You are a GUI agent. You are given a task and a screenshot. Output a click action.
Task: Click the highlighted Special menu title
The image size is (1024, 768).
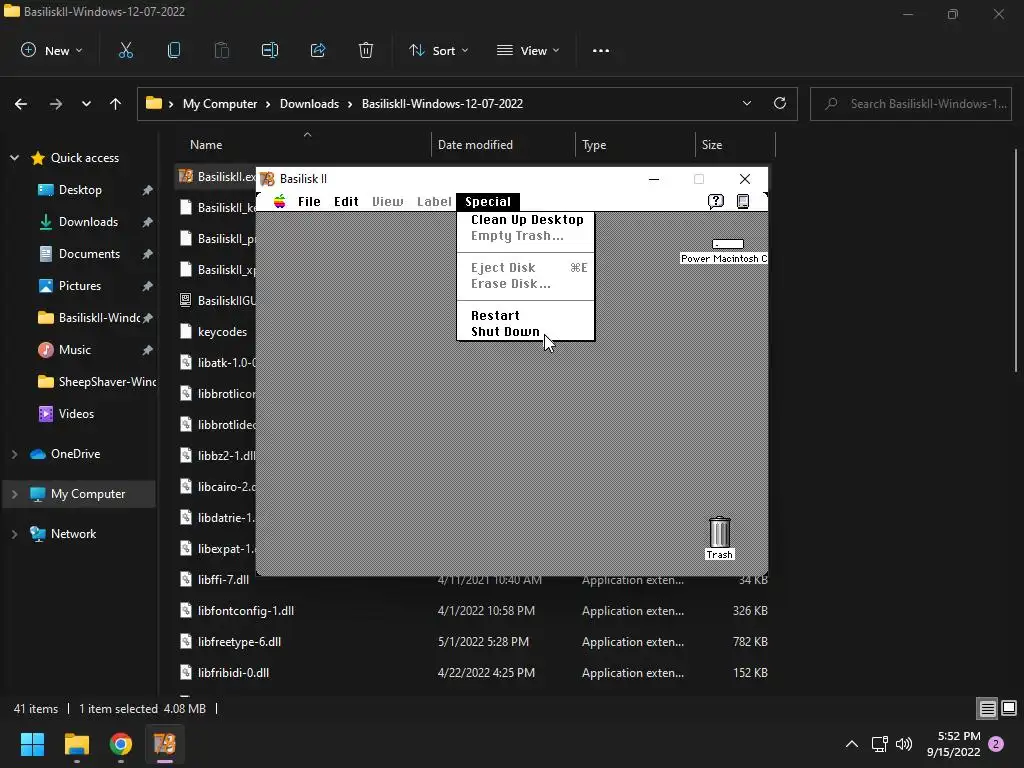point(488,201)
